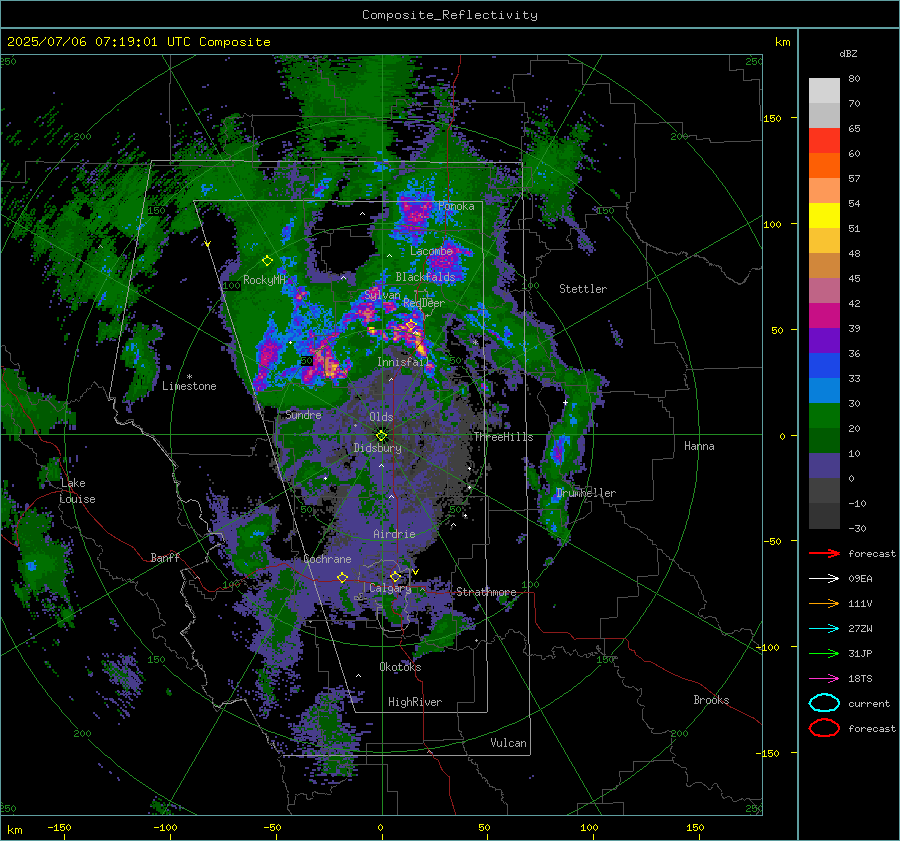Click the RockyMH label on the map

tap(264, 280)
